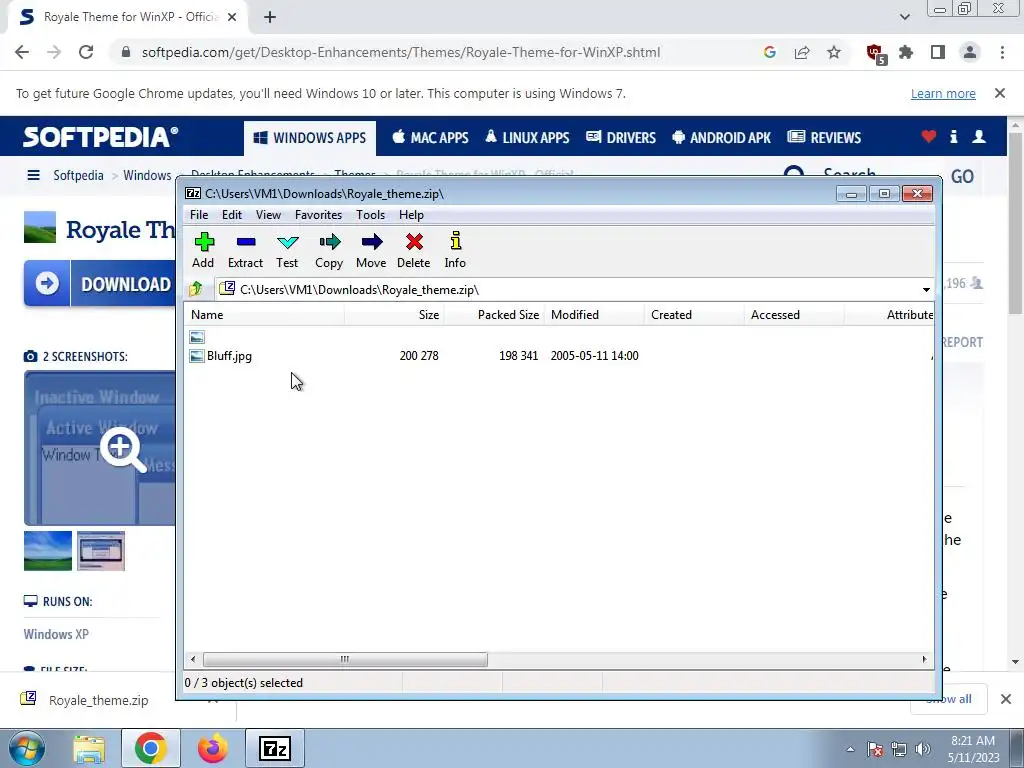The height and width of the screenshot is (768, 1024).
Task: Select the Bluff.jpg file row
Action: tap(558, 356)
